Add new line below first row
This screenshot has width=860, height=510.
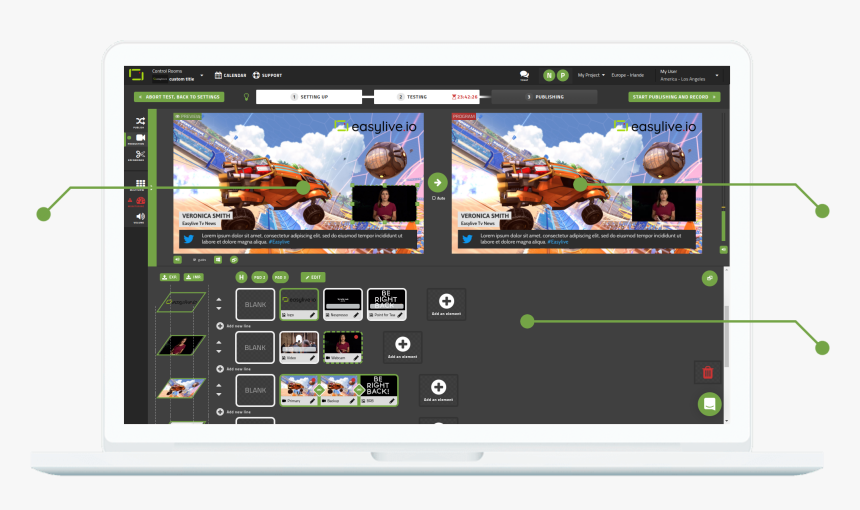click(233, 326)
